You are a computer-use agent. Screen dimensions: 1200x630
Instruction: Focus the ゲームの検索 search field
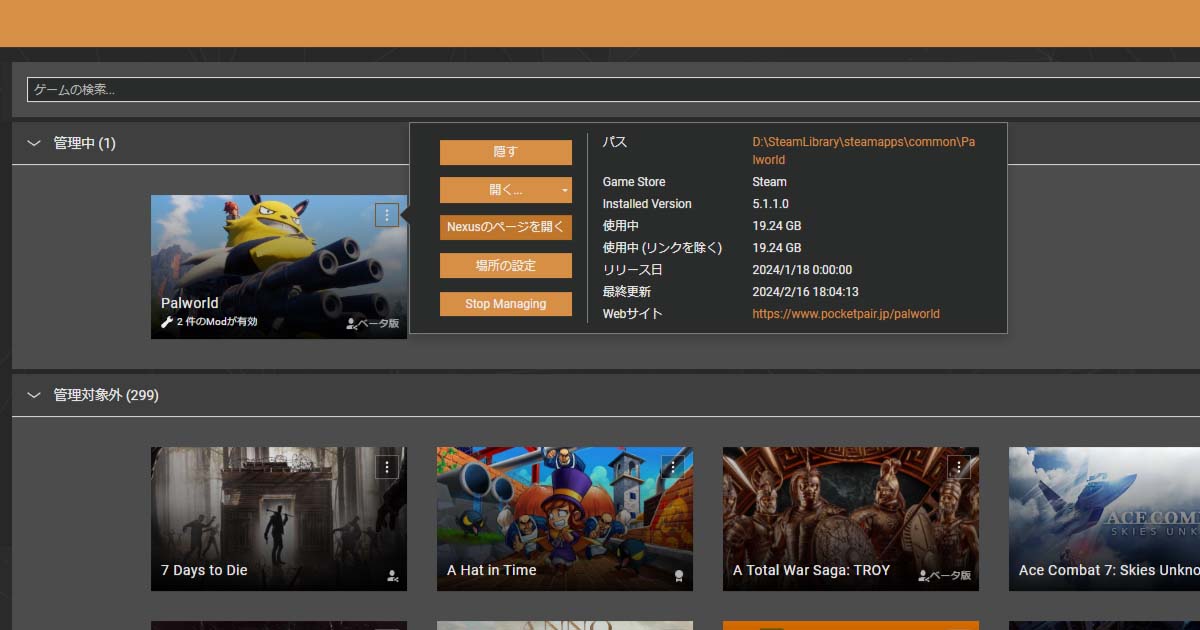[x=613, y=90]
